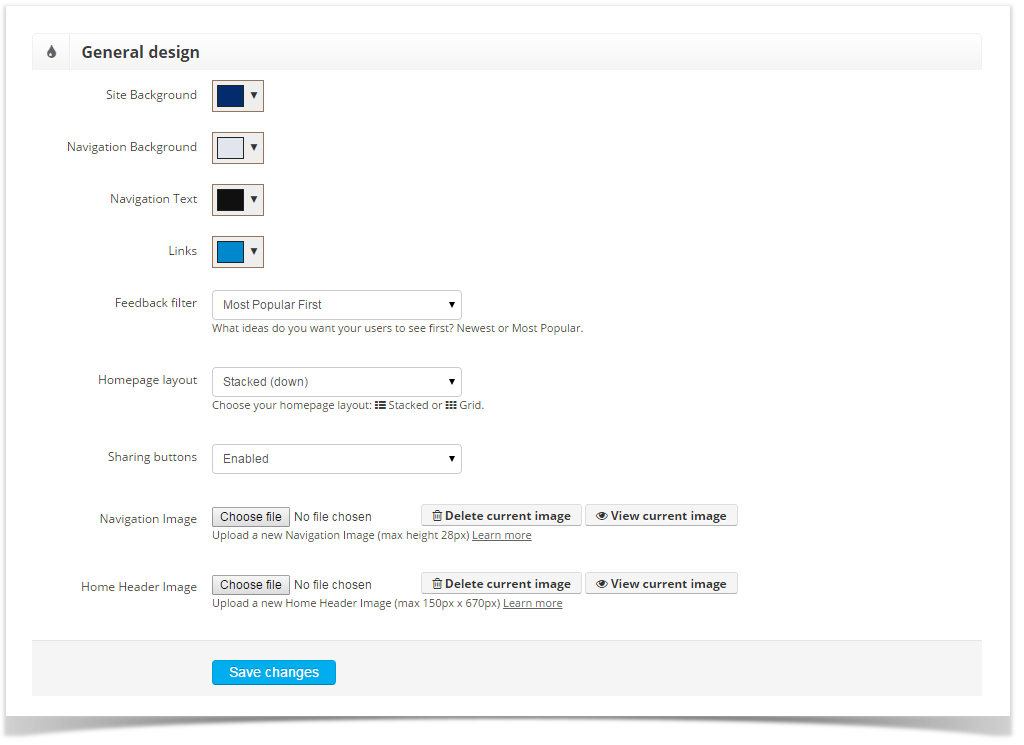The height and width of the screenshot is (745, 1024).
Task: Open the Sharing buttons dropdown
Action: click(337, 459)
